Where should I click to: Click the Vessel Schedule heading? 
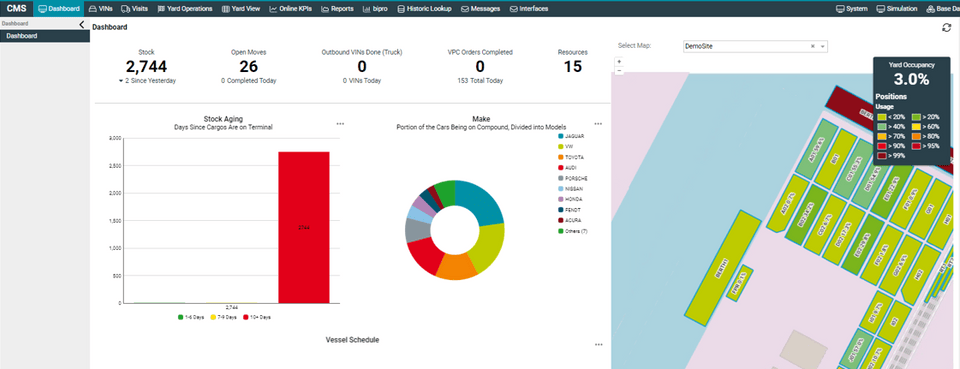(x=352, y=340)
